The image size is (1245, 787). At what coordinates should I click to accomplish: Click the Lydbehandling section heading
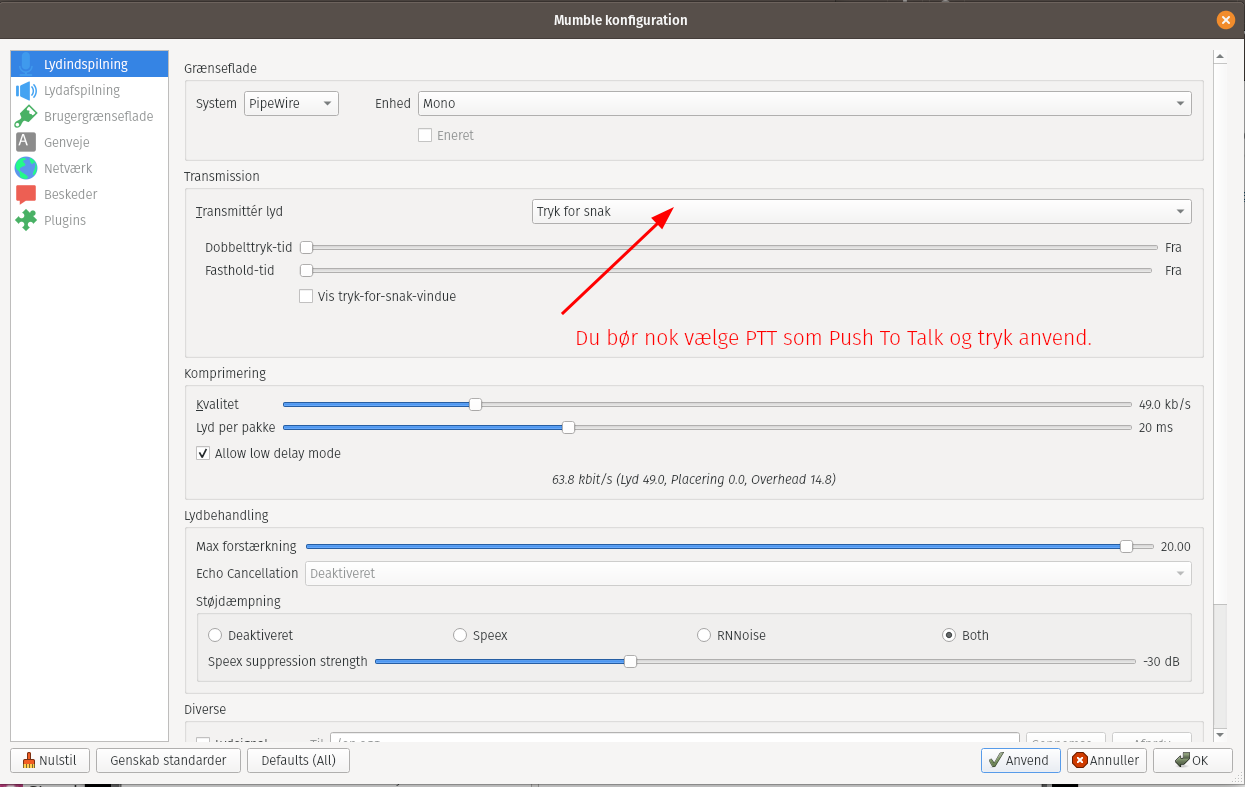click(226, 515)
